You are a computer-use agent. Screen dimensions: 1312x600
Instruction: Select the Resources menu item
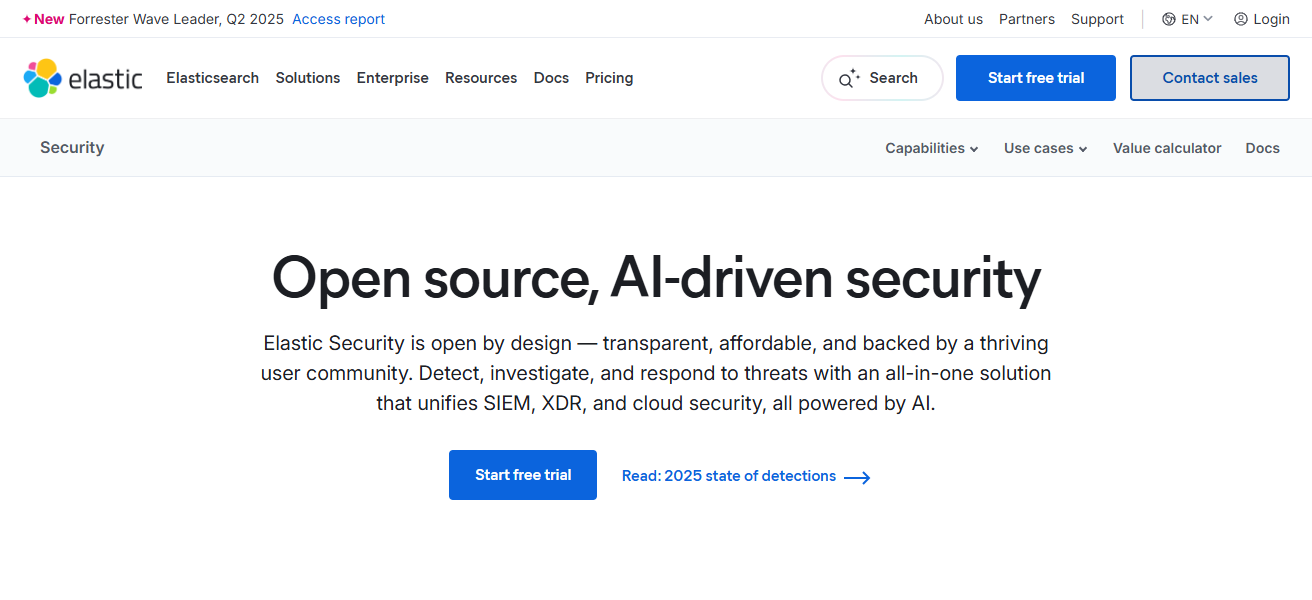click(481, 77)
